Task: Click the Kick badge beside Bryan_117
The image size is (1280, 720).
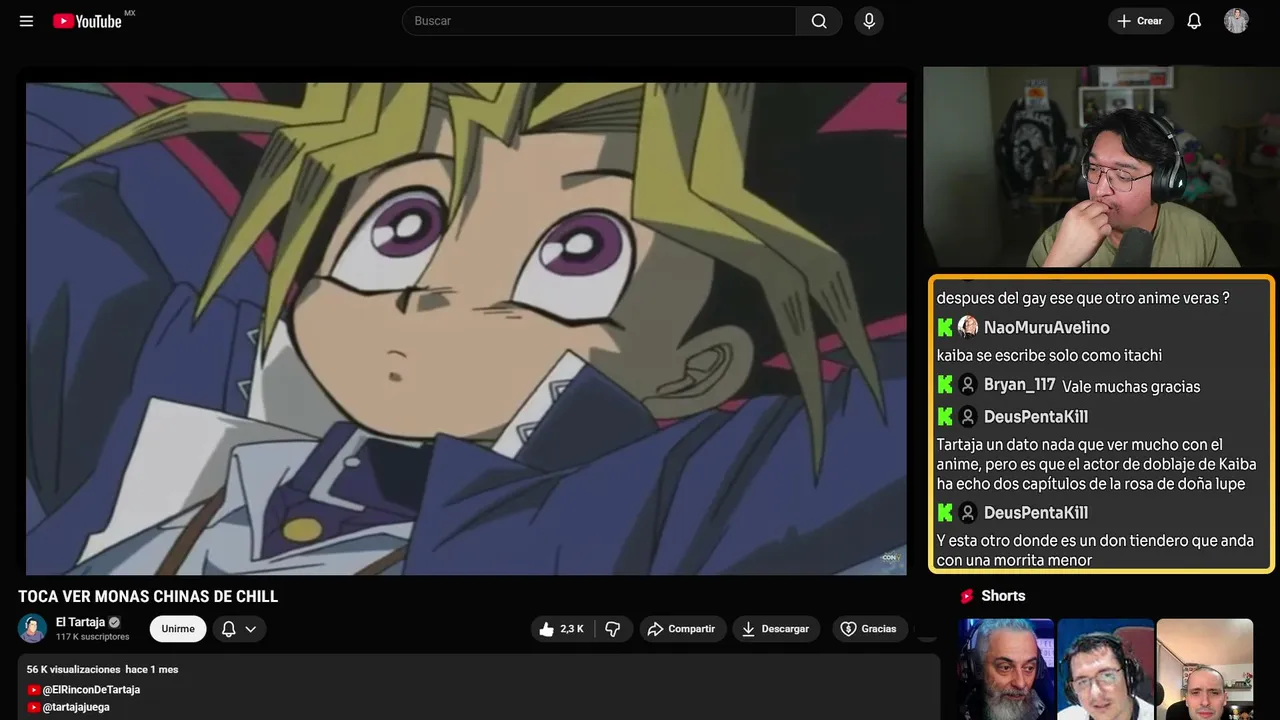Action: click(945, 385)
